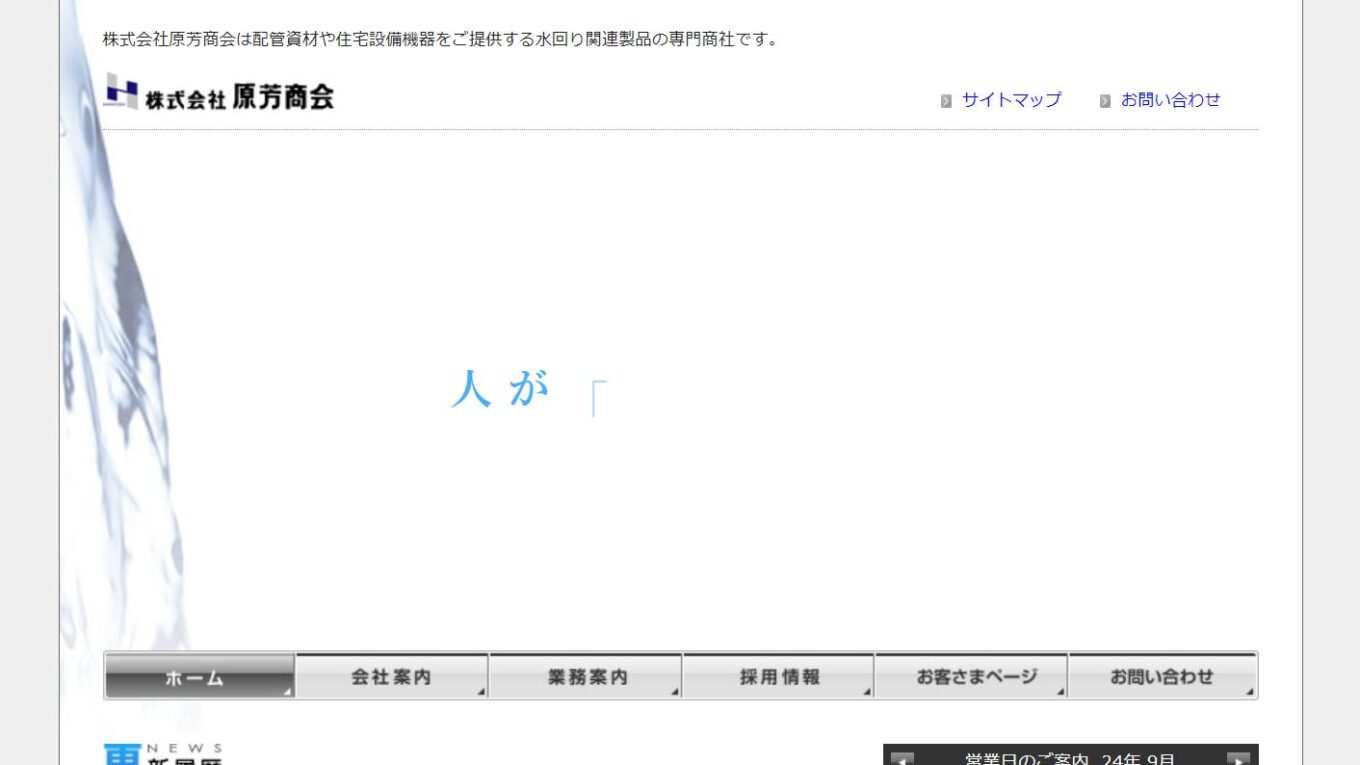
Task: Click the arrow icon beside サイトマップ
Action: (946, 101)
